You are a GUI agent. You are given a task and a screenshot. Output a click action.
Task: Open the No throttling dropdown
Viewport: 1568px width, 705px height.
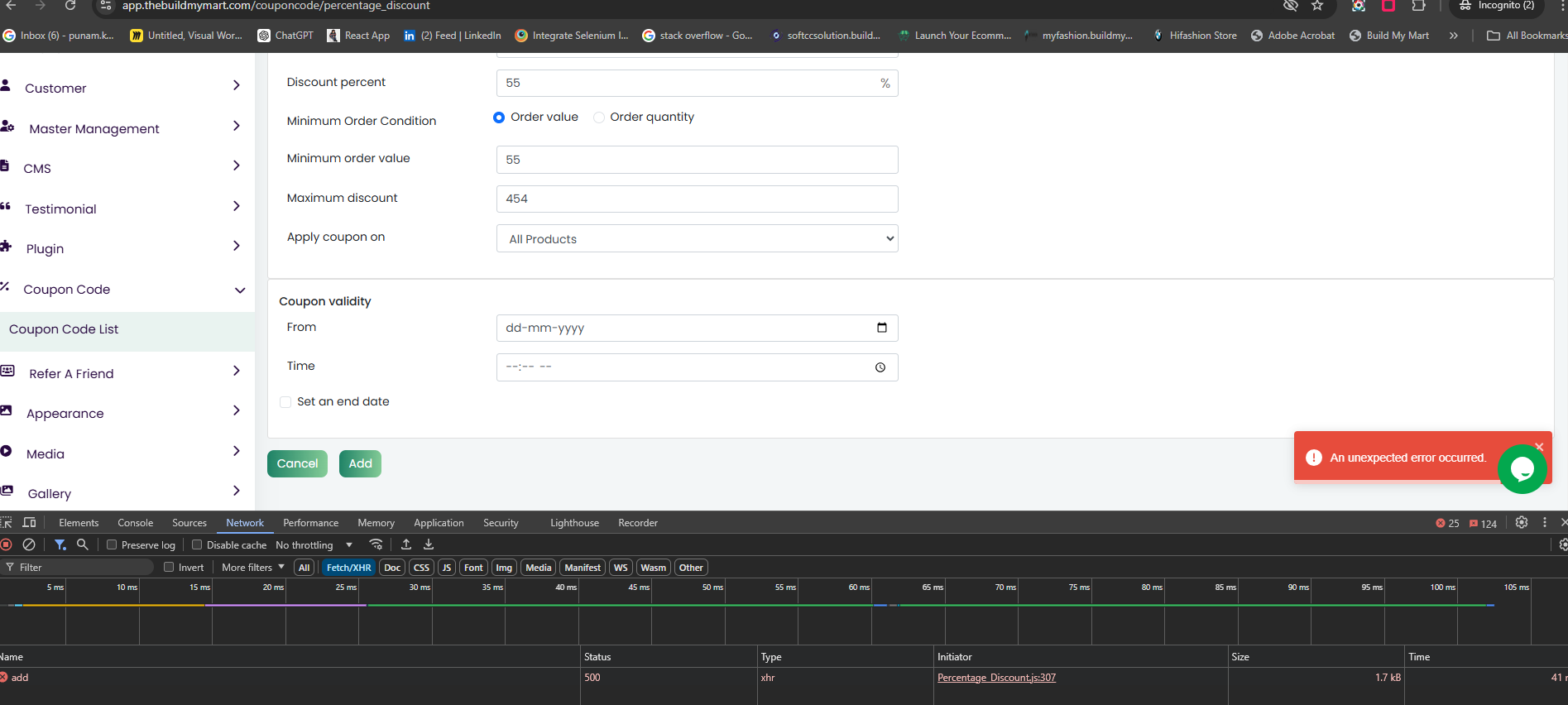tap(314, 544)
